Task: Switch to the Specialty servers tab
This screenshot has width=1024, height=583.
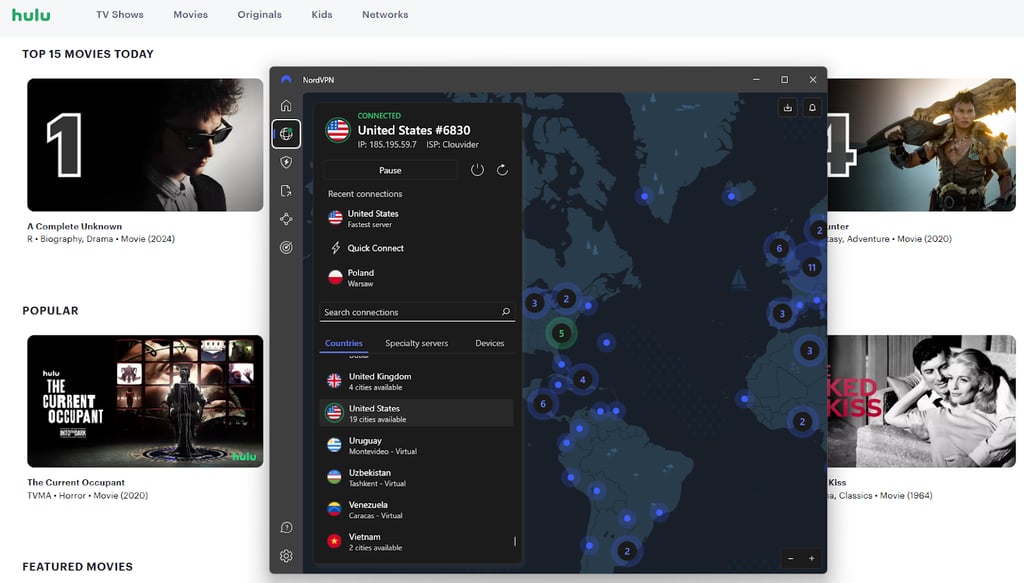Action: point(417,343)
